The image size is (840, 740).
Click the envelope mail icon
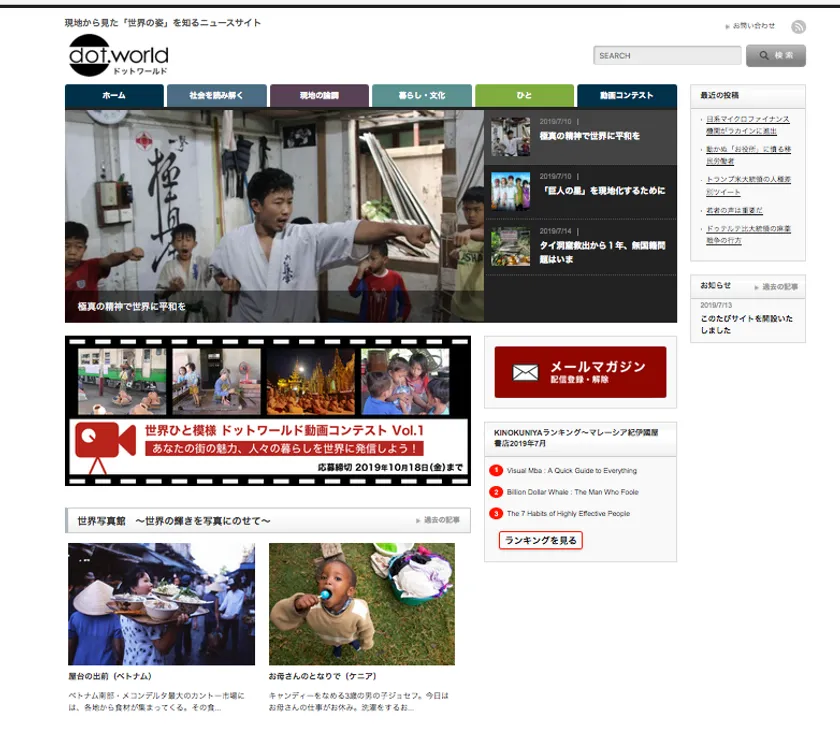coord(525,372)
